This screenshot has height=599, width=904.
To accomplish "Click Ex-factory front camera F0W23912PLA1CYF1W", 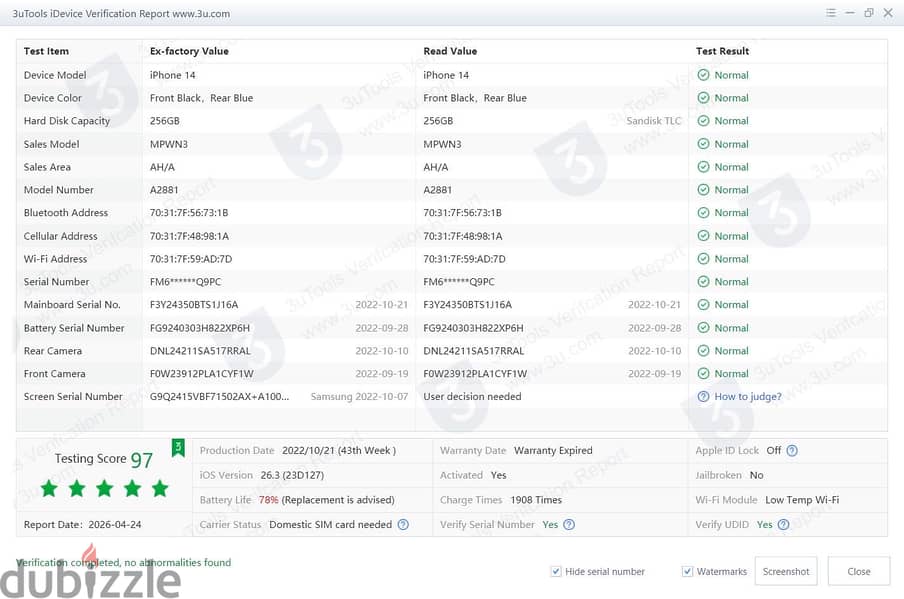I will click(202, 374).
